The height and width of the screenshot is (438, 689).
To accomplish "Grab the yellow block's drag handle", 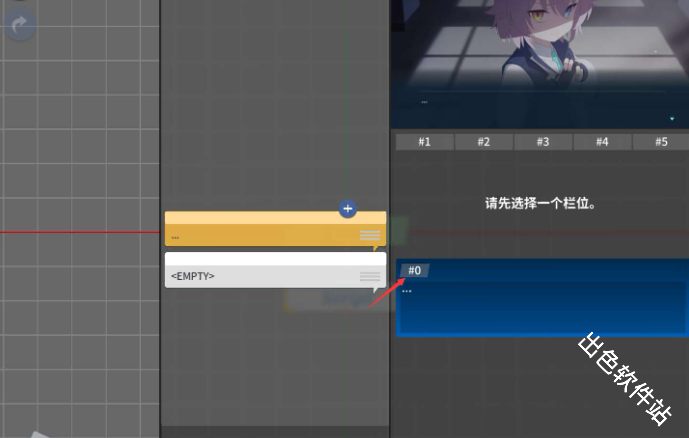I will 370,235.
